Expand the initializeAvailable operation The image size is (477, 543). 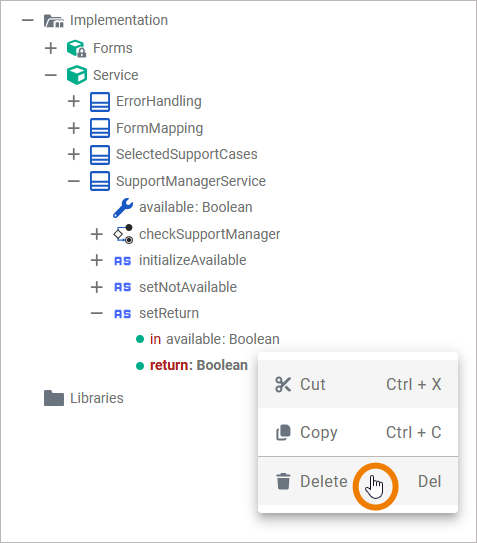[97, 260]
